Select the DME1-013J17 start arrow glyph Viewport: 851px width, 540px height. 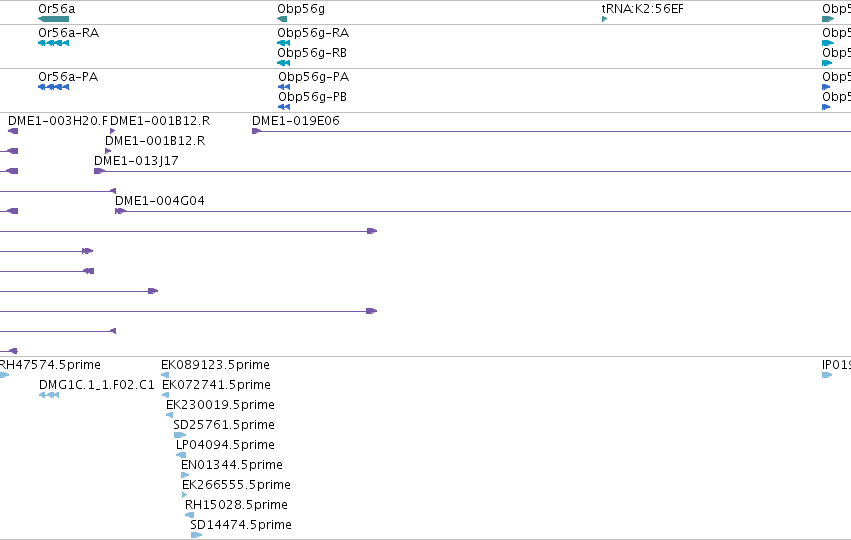point(99,171)
